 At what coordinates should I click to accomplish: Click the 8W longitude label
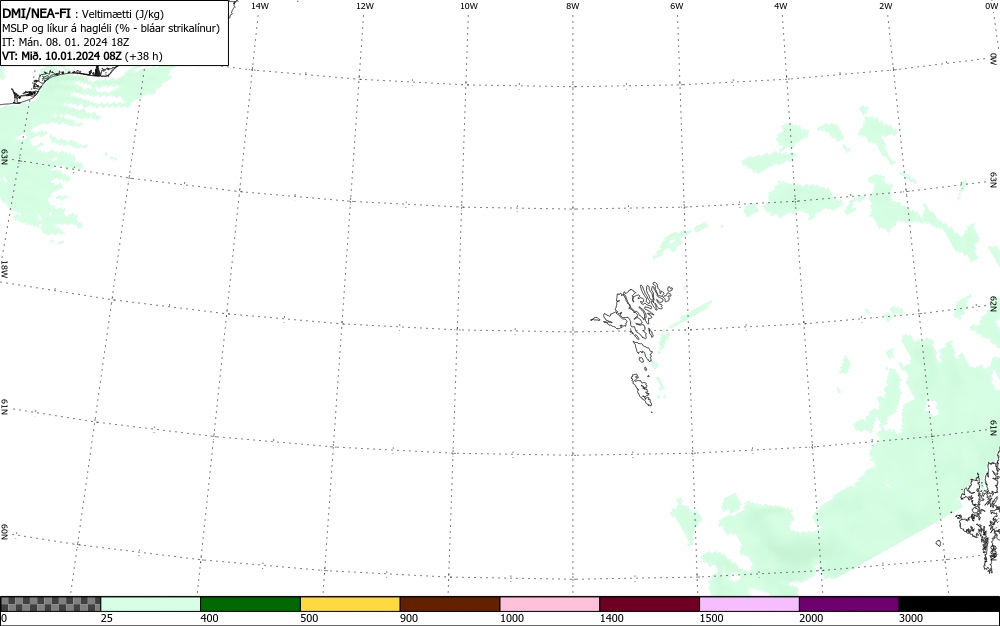[573, 6]
